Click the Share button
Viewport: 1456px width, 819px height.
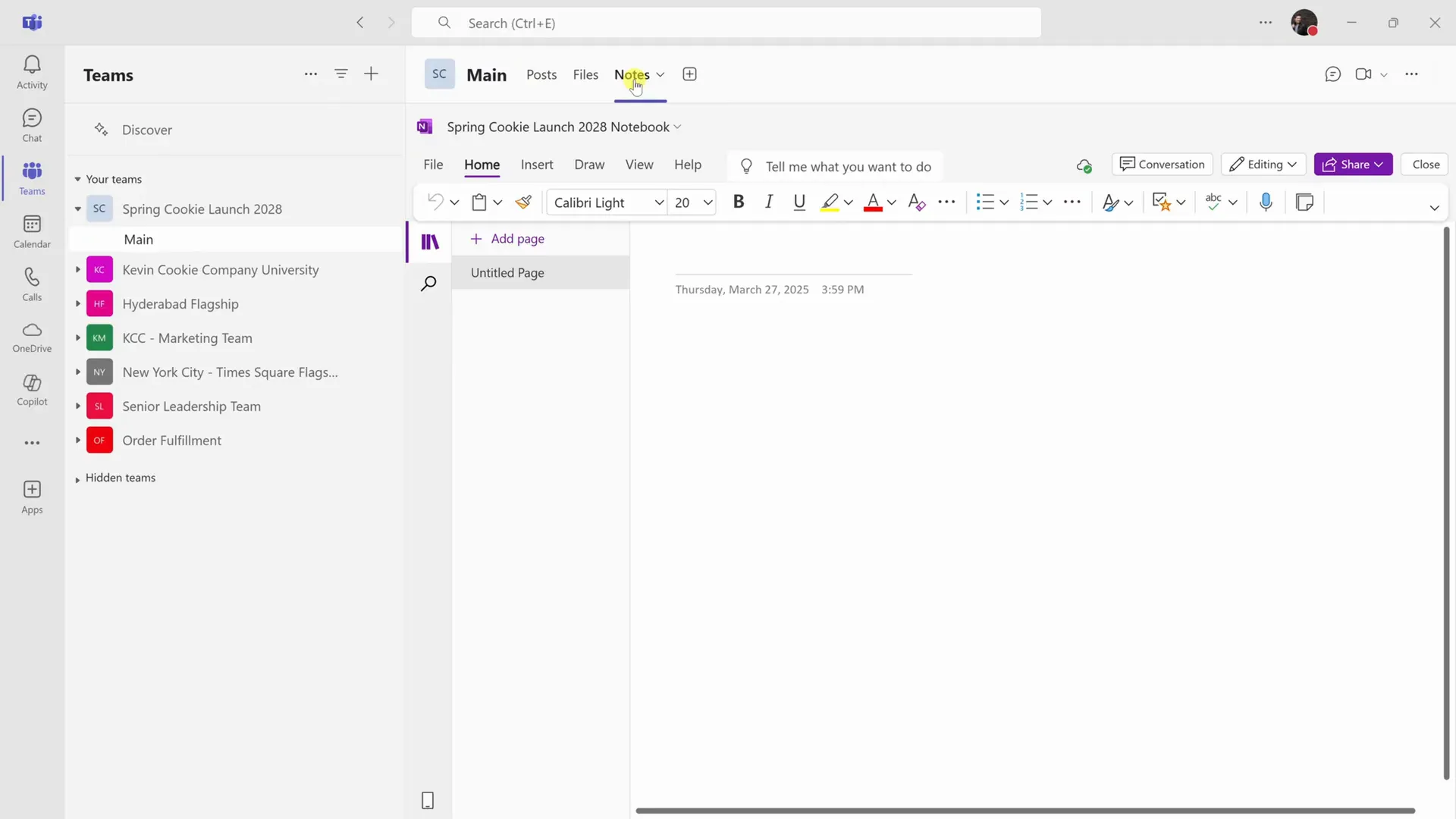pyautogui.click(x=1353, y=165)
